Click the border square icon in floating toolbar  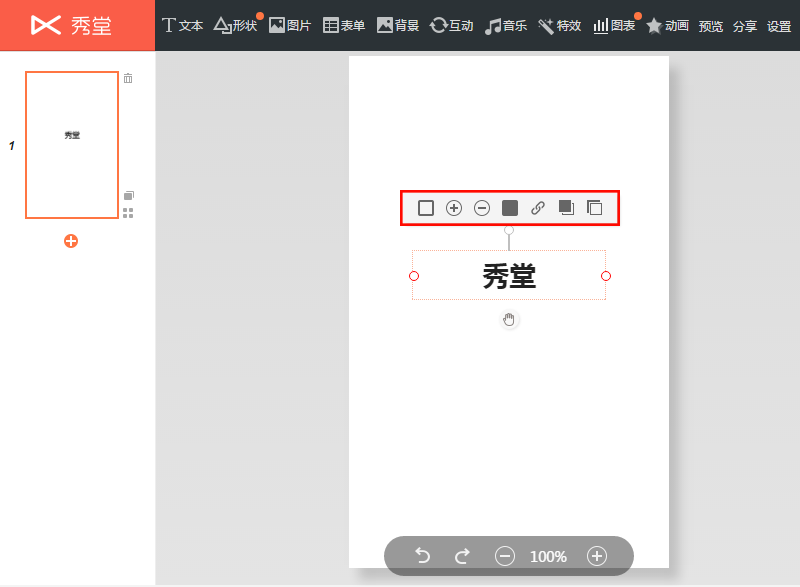[426, 208]
